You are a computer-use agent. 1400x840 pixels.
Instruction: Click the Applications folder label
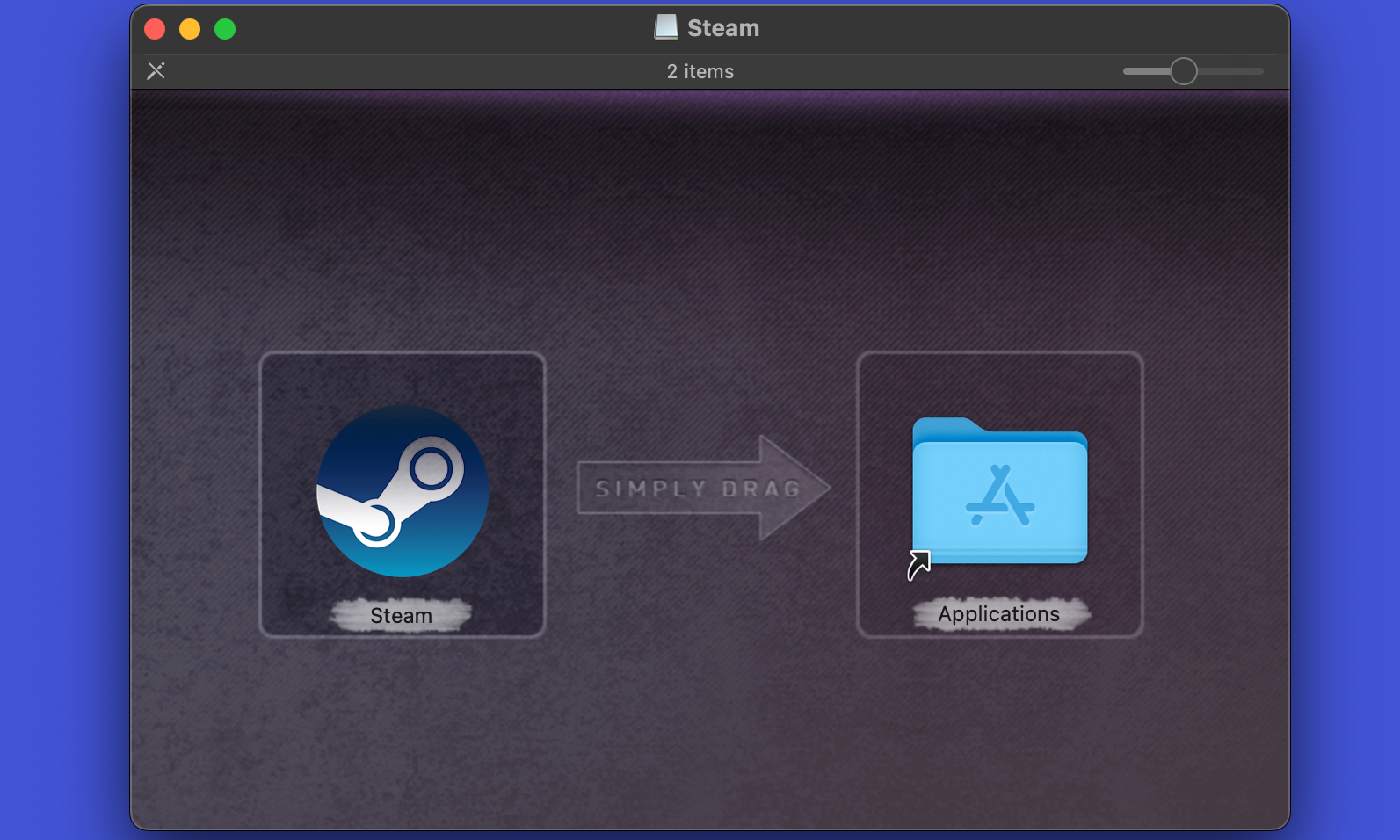tap(999, 613)
